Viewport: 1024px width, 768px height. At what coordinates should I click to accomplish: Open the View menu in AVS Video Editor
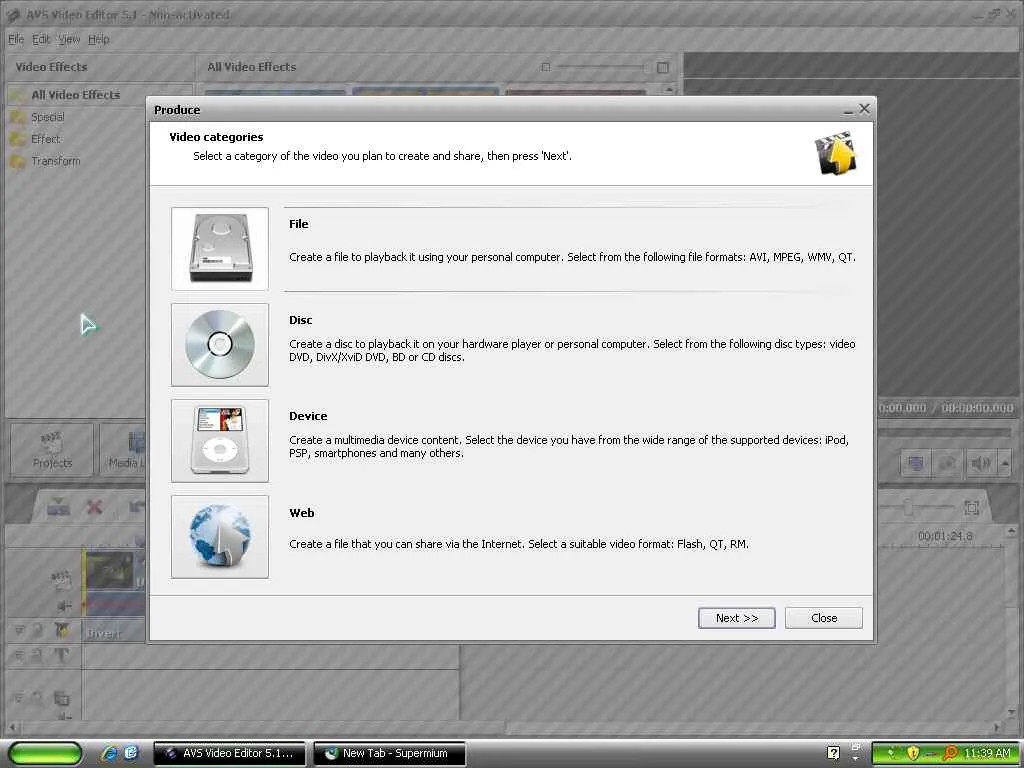pos(69,39)
